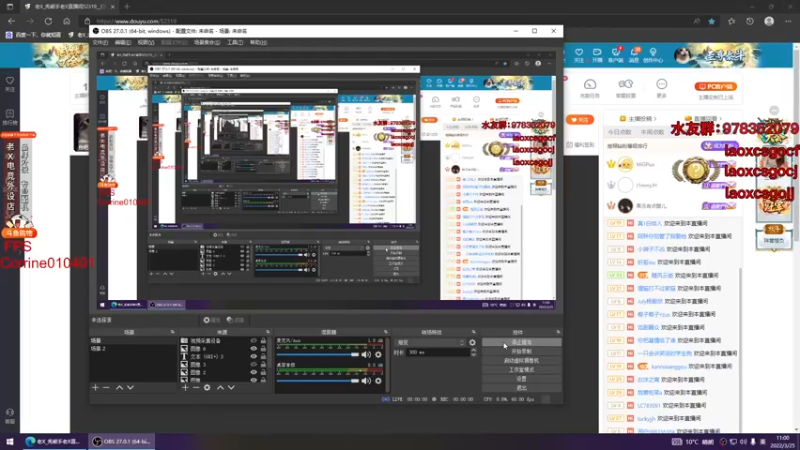This screenshot has height=450, width=800.
Task: Switch to OBS 27.0.1 taskbar item
Action: pos(122,441)
